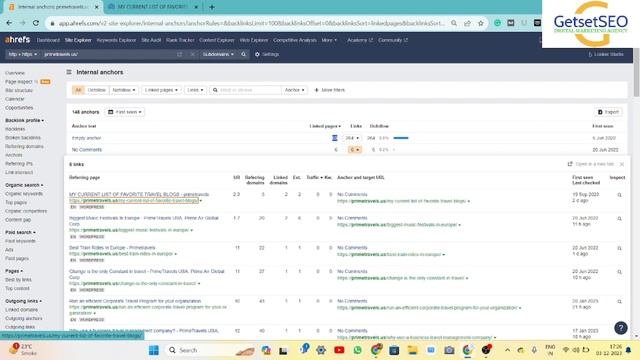The height and width of the screenshot is (360, 640).
Task: Open the http + https protocol dropdown
Action: [23, 54]
